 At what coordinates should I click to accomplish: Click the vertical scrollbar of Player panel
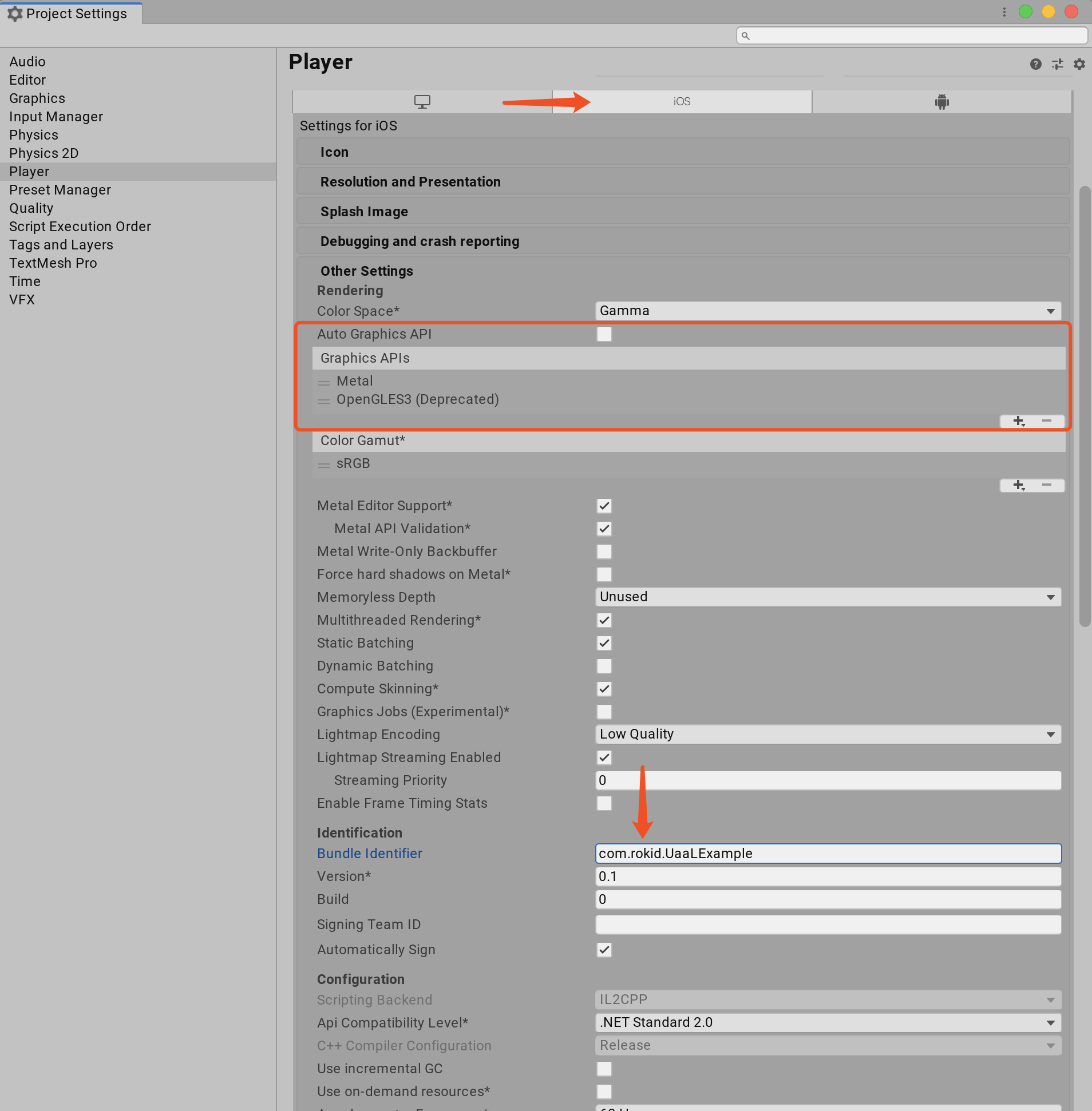coord(1084,406)
